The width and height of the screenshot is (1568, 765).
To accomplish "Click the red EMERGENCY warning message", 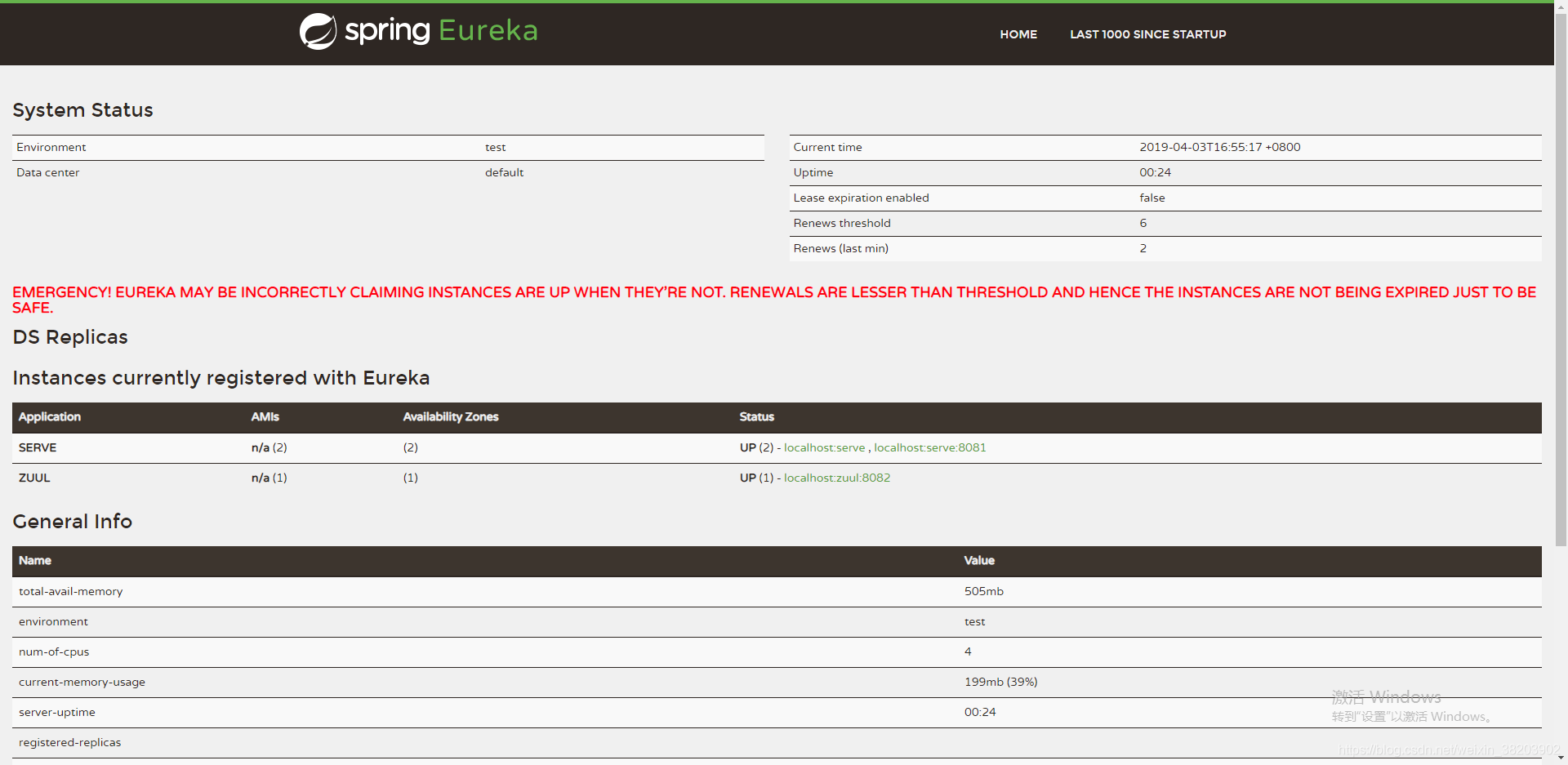I will (774, 300).
